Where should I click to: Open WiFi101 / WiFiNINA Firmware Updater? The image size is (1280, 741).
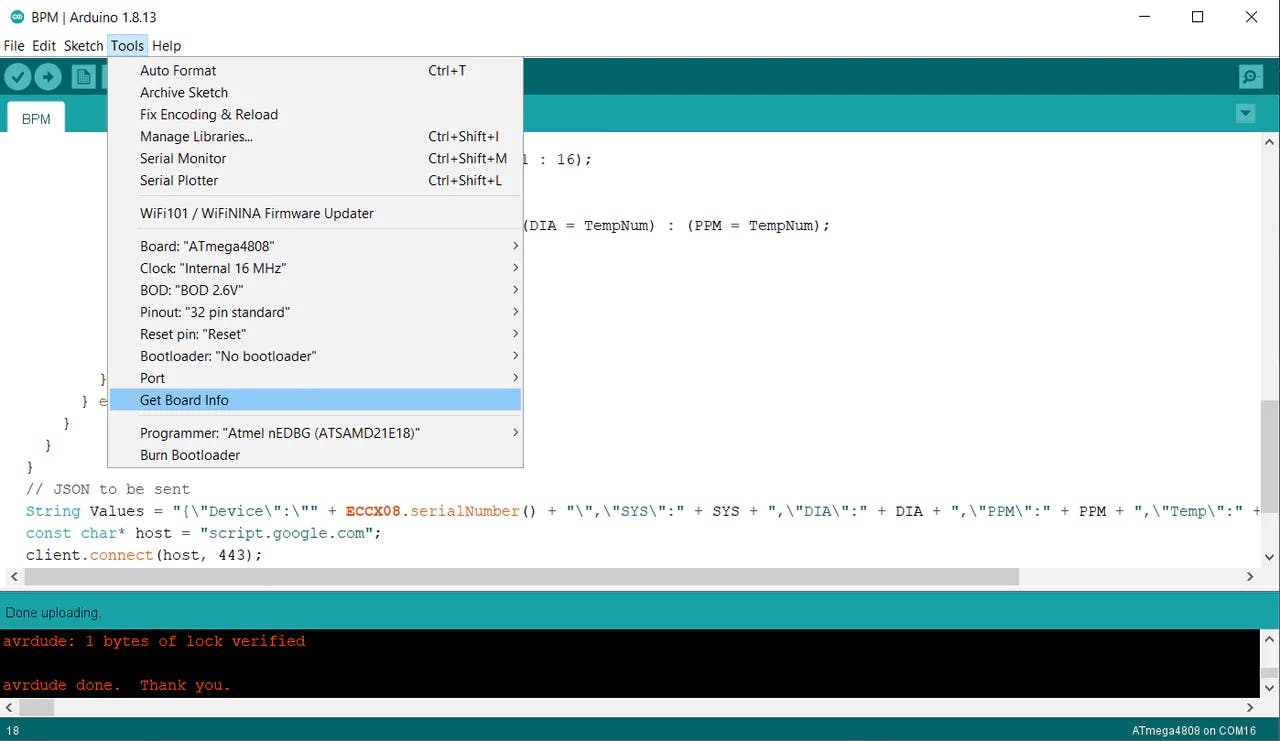click(315, 214)
